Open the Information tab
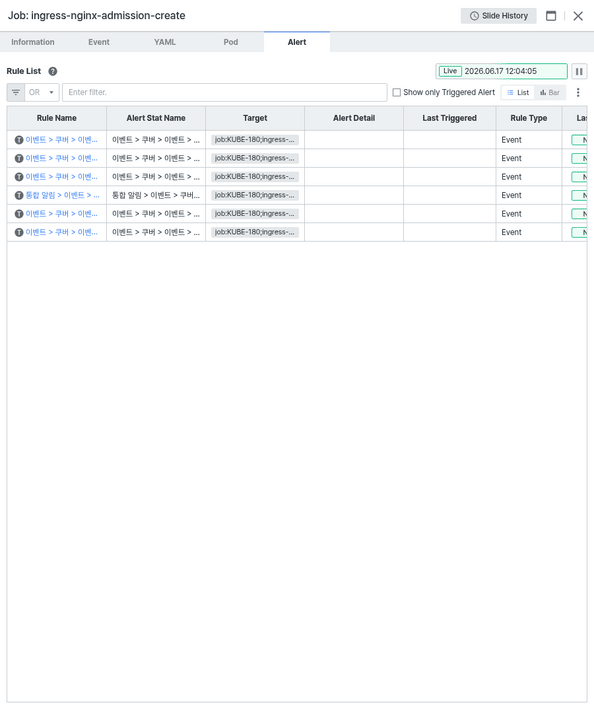 point(33,42)
